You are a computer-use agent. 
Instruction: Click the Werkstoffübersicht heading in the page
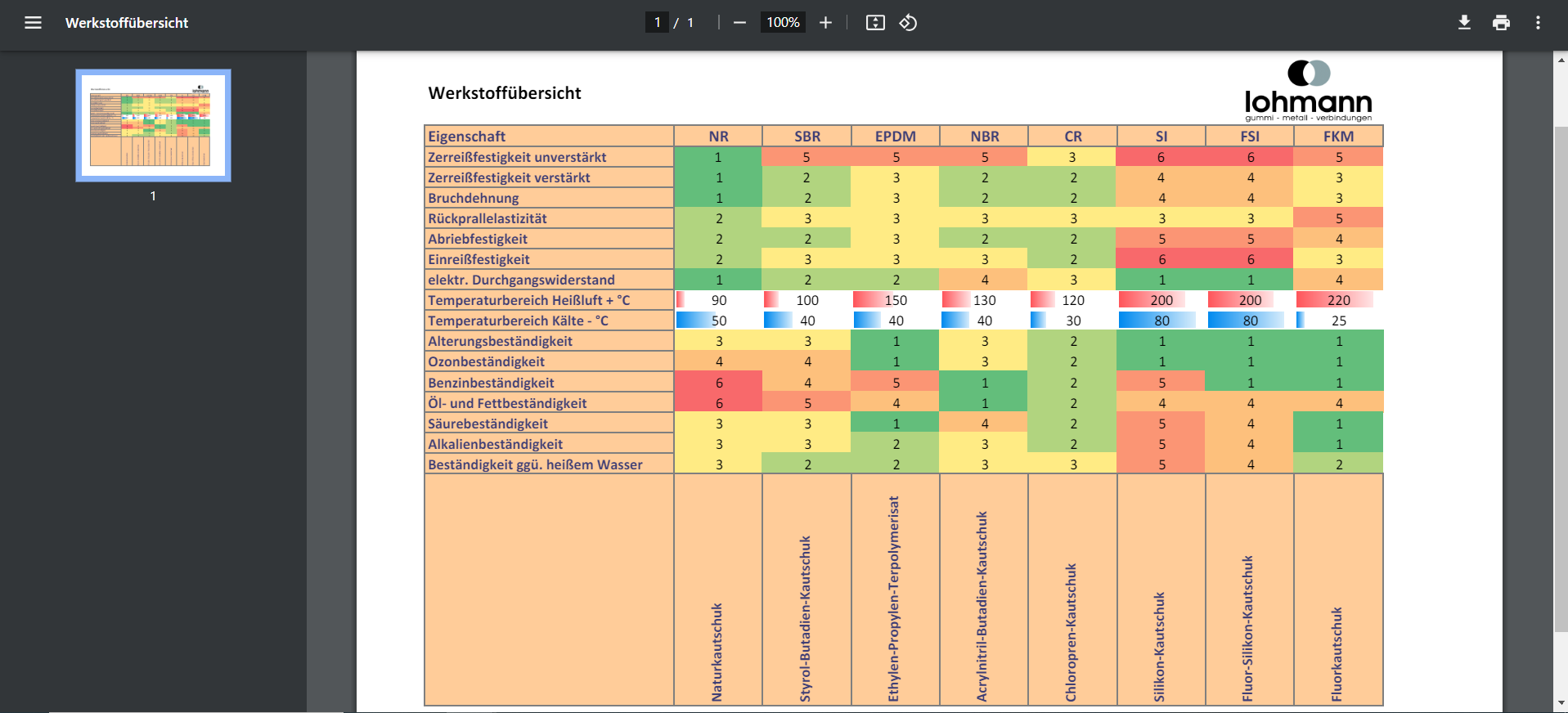coord(505,93)
